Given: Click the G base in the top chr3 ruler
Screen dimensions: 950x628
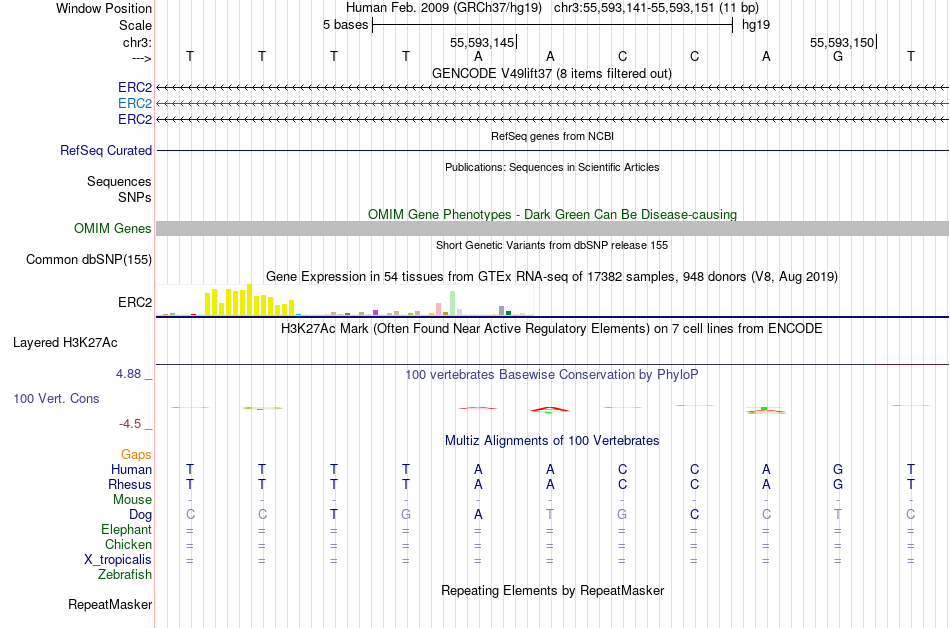Looking at the screenshot, I should tap(838, 56).
